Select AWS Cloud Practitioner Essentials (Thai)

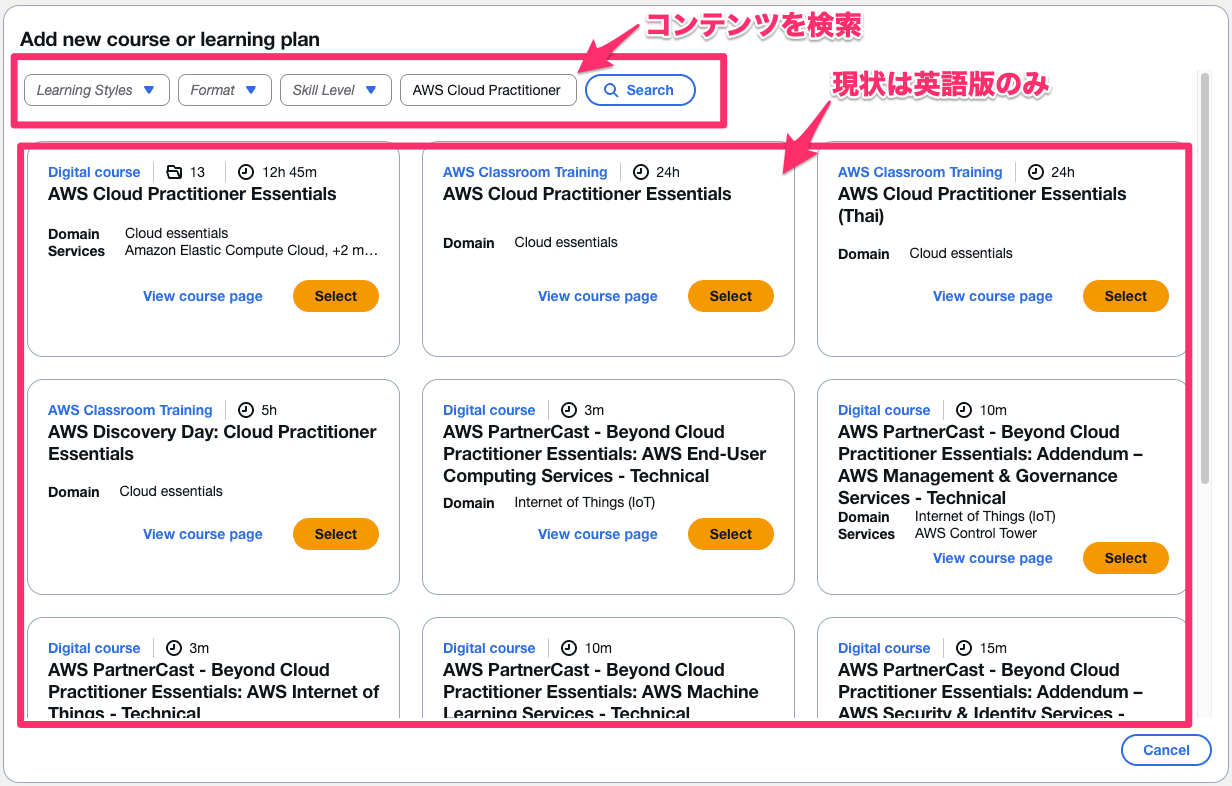click(x=1126, y=296)
